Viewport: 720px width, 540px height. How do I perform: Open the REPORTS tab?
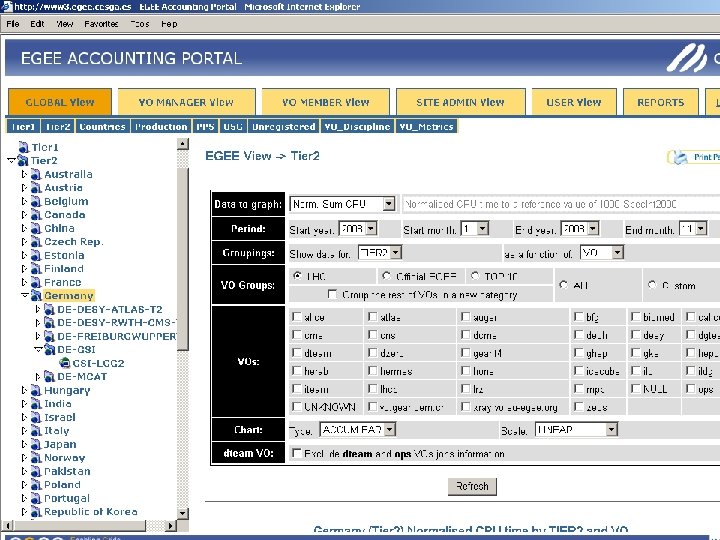(x=661, y=102)
